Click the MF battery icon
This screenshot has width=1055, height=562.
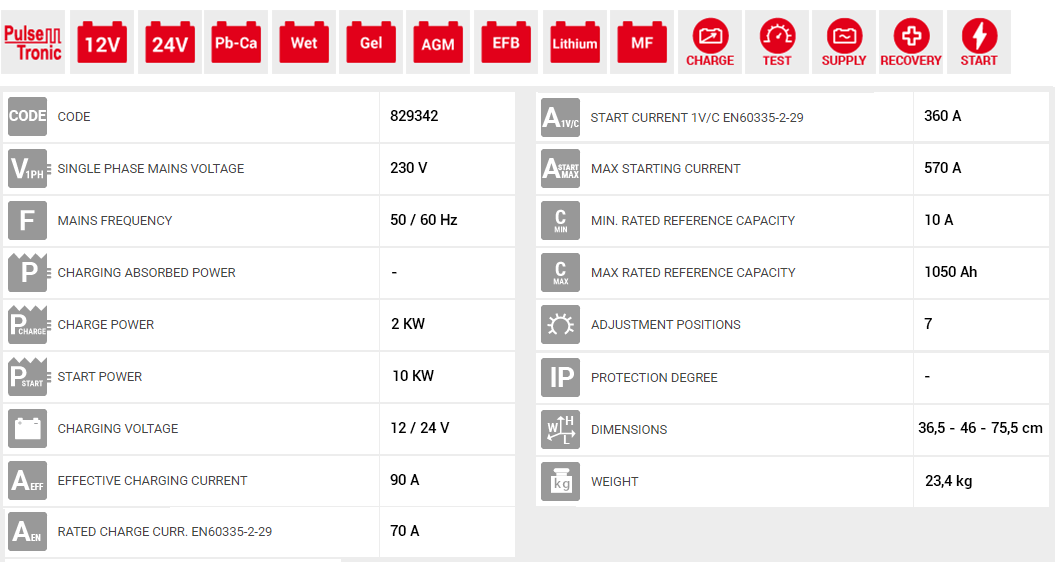[642, 43]
